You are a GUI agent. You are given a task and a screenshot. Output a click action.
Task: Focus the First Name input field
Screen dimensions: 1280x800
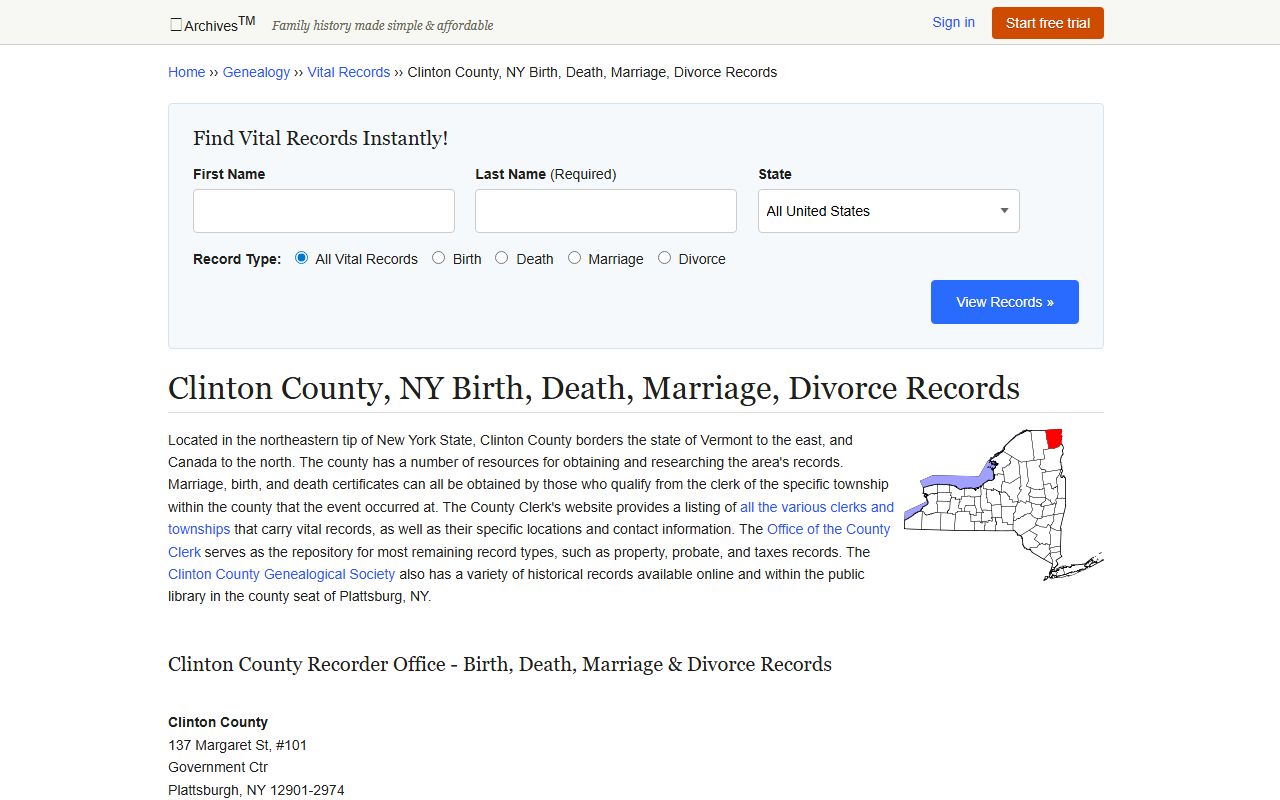[x=324, y=211]
